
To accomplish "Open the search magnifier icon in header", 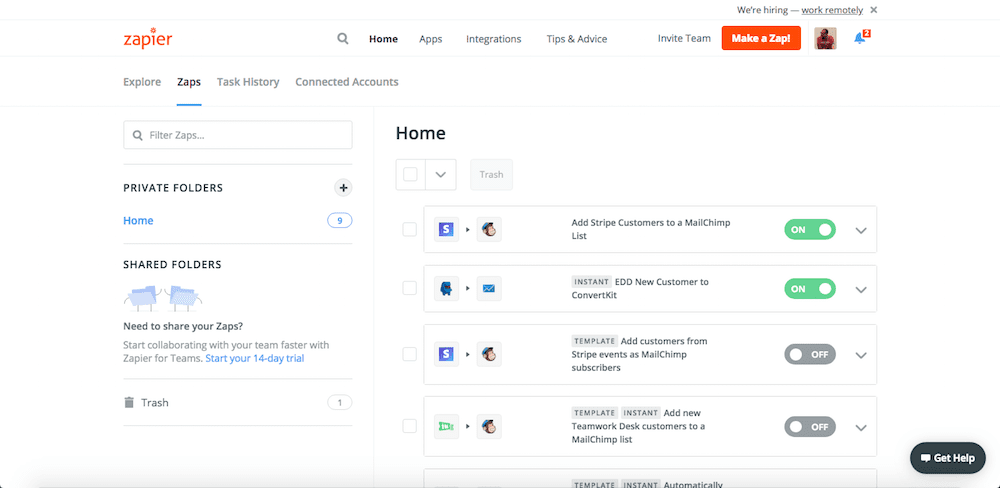I will coord(343,39).
